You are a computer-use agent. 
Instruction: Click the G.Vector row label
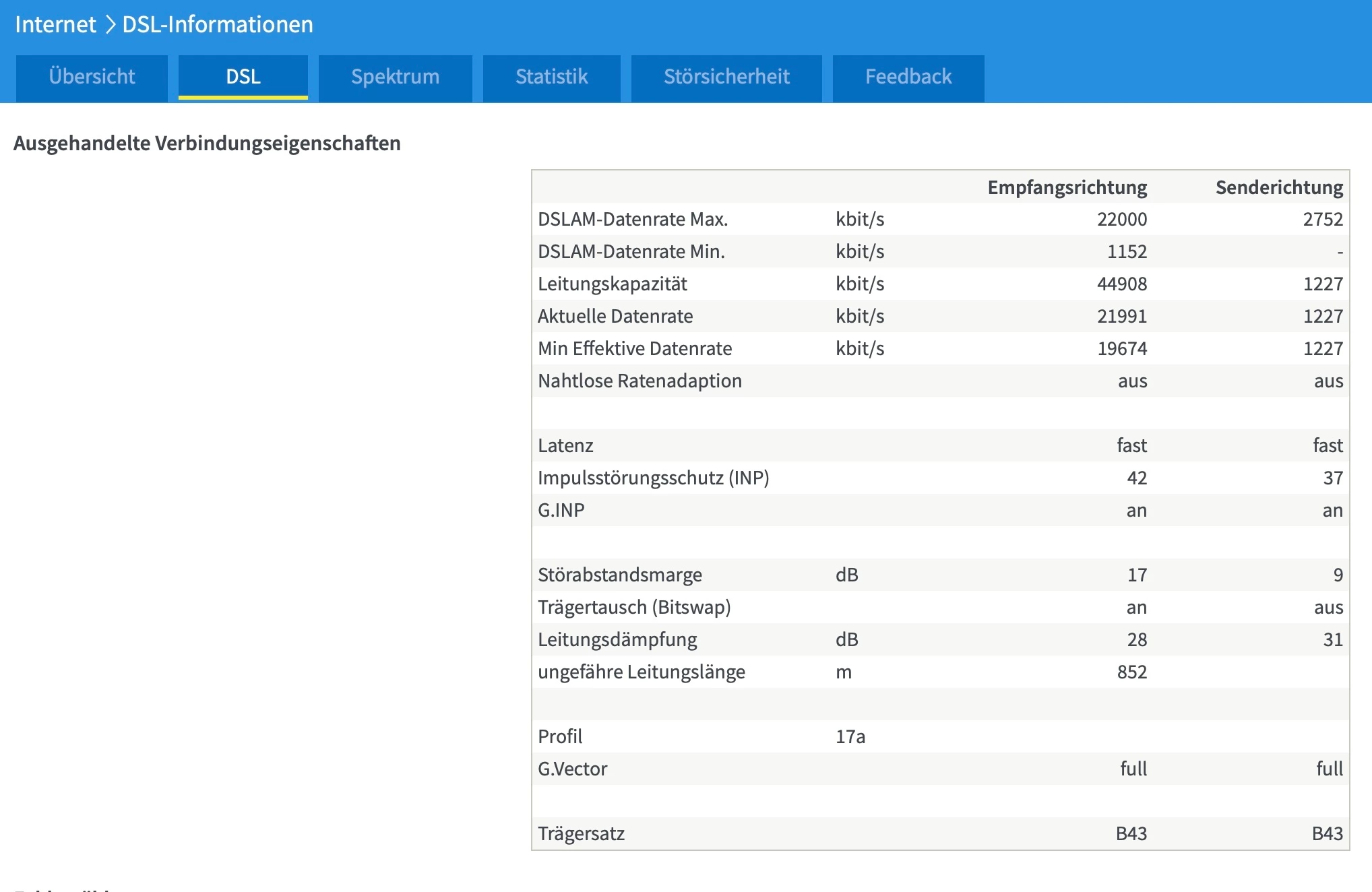572,769
